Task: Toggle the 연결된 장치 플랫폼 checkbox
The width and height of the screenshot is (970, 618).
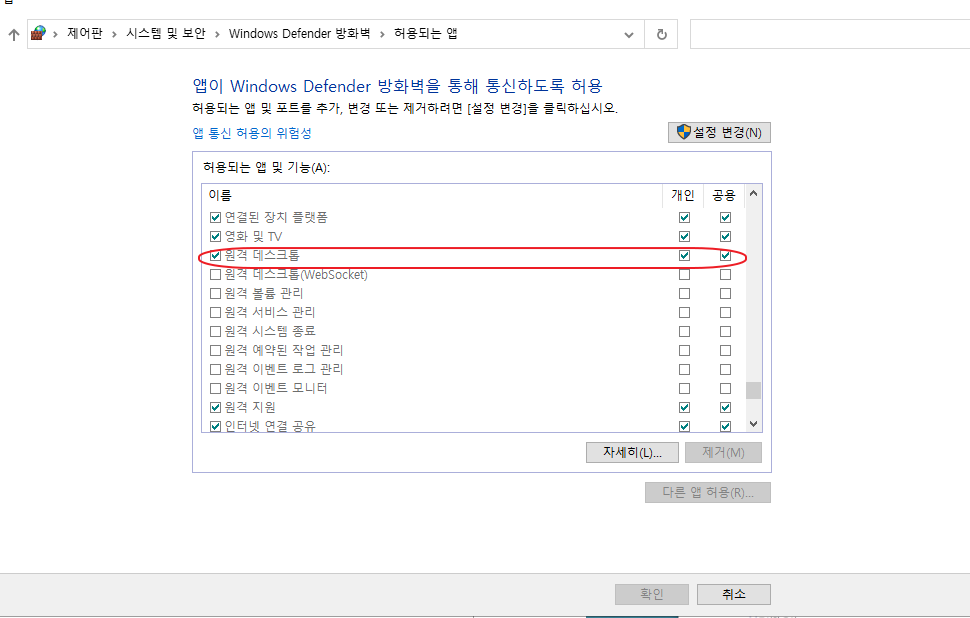Action: 215,217
